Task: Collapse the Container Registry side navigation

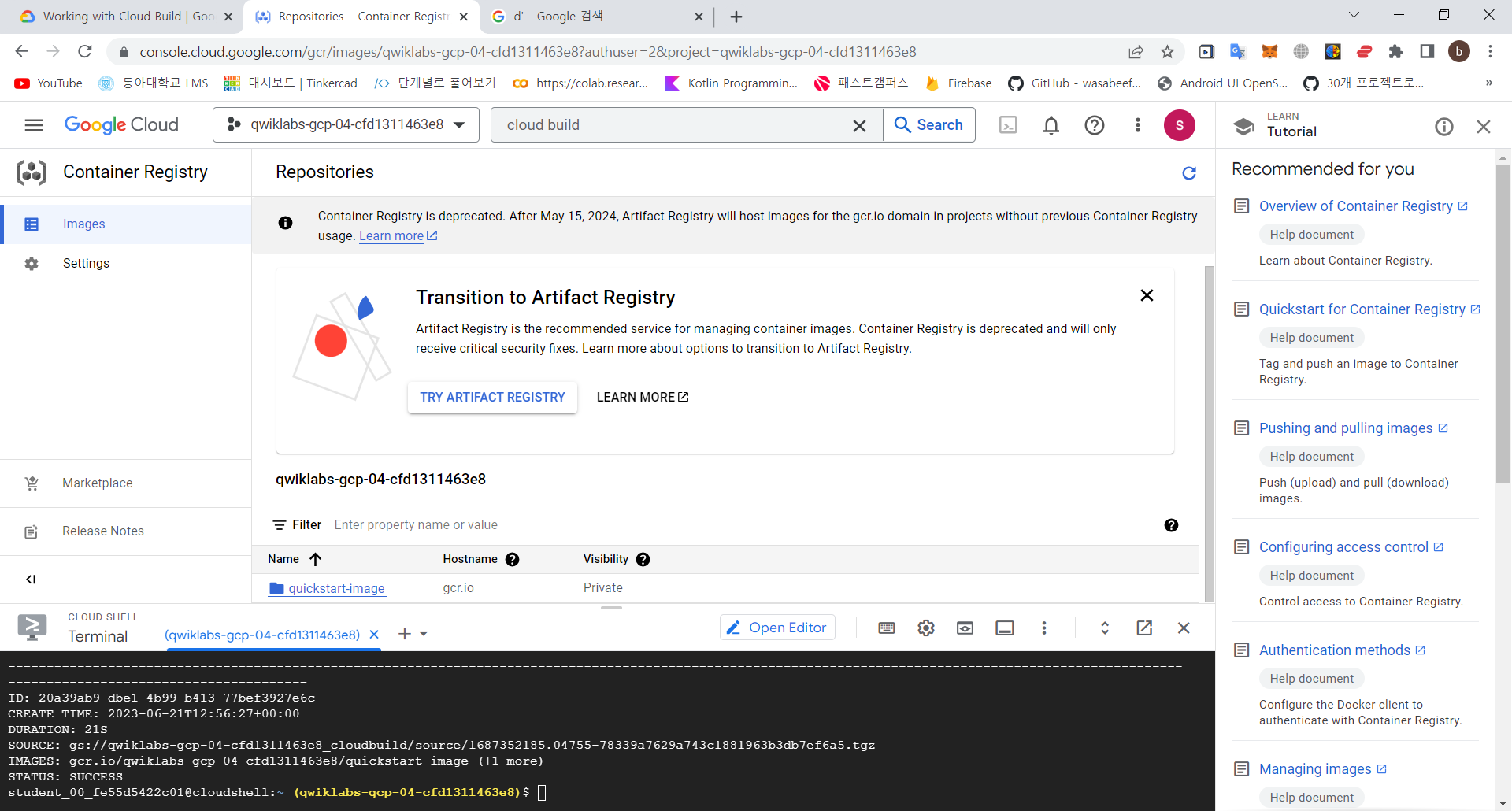Action: (x=31, y=580)
